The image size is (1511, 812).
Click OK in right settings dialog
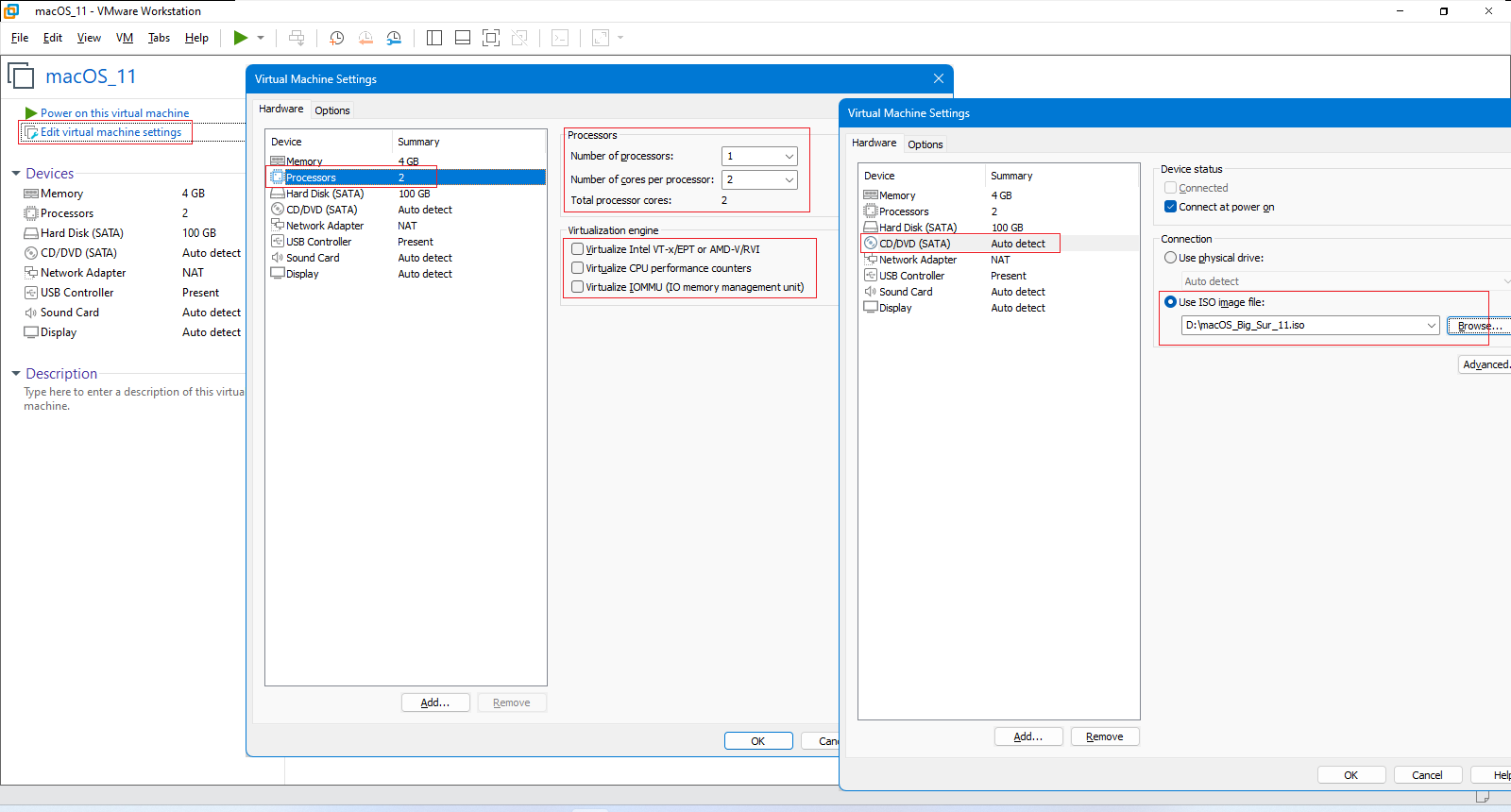pos(1351,775)
